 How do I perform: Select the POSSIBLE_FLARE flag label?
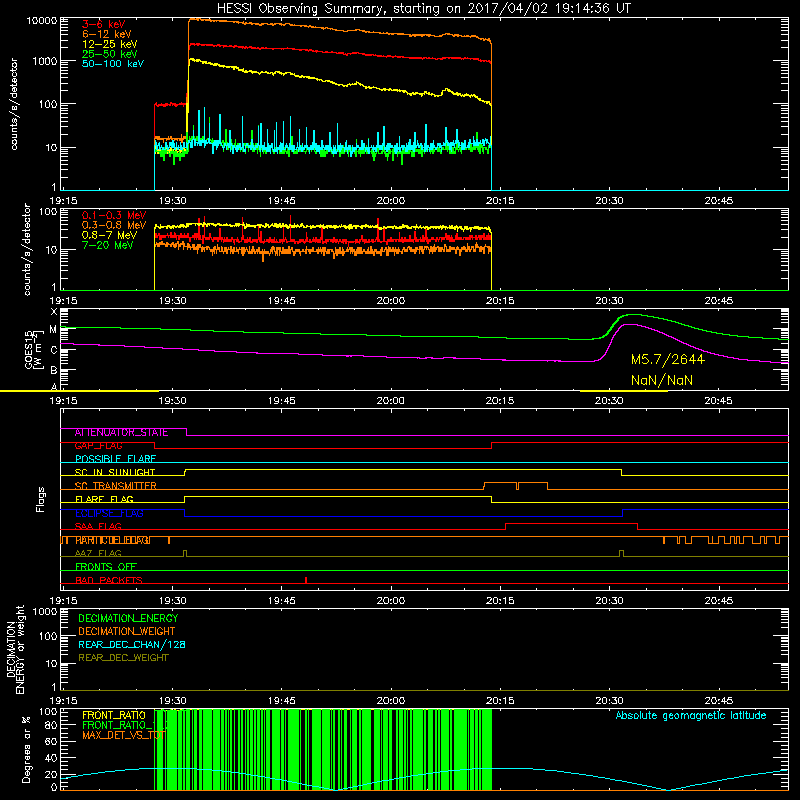pyautogui.click(x=115, y=459)
